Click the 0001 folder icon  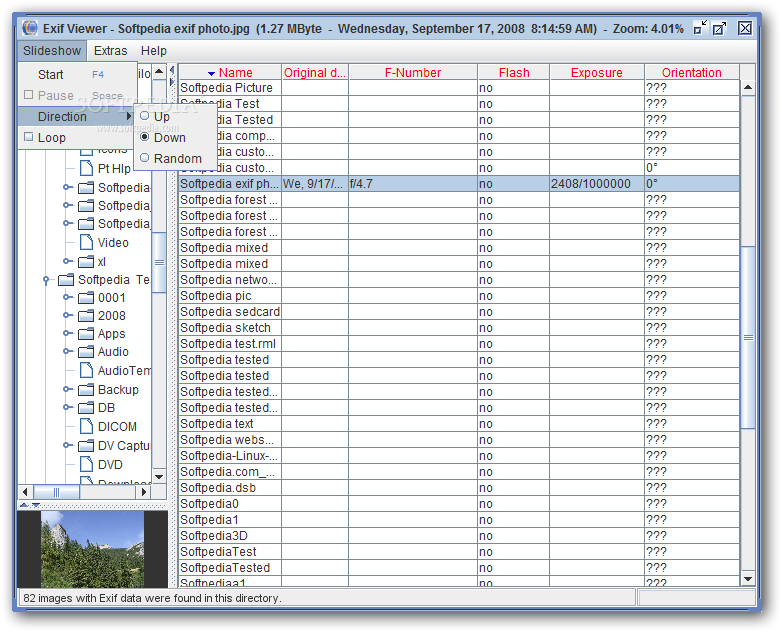86,298
